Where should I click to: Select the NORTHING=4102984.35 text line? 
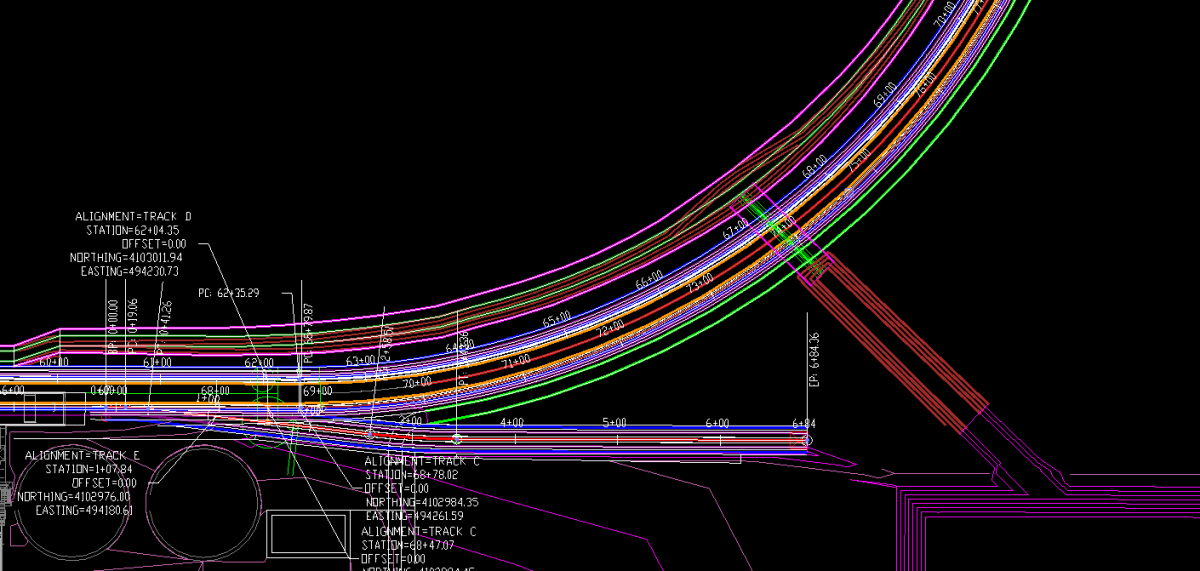pos(421,502)
